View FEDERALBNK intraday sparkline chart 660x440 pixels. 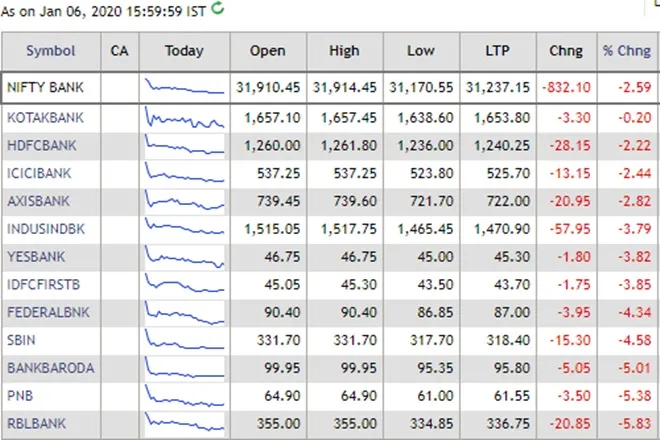coord(184,313)
